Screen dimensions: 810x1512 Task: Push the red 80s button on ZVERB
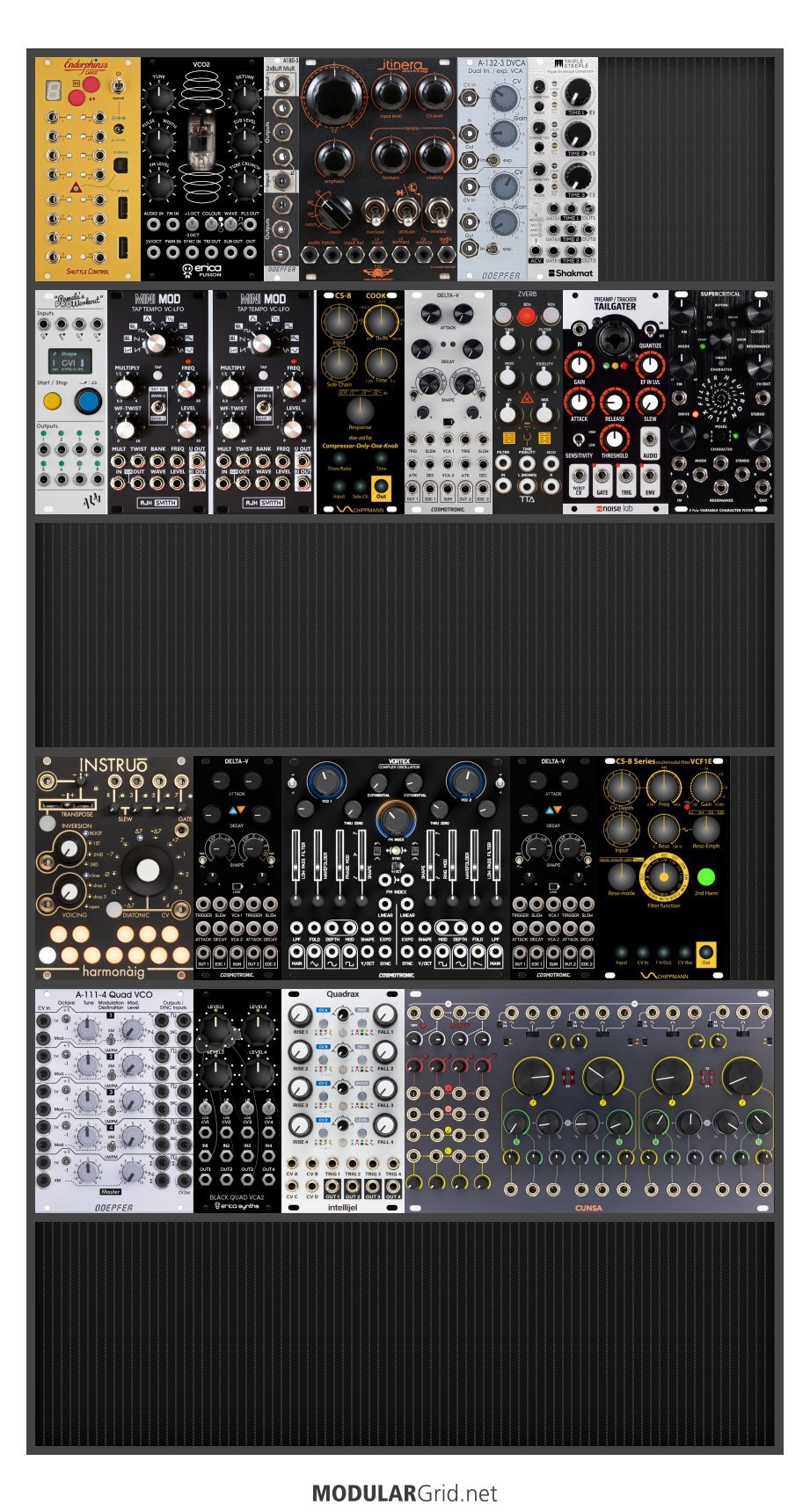pos(527,315)
